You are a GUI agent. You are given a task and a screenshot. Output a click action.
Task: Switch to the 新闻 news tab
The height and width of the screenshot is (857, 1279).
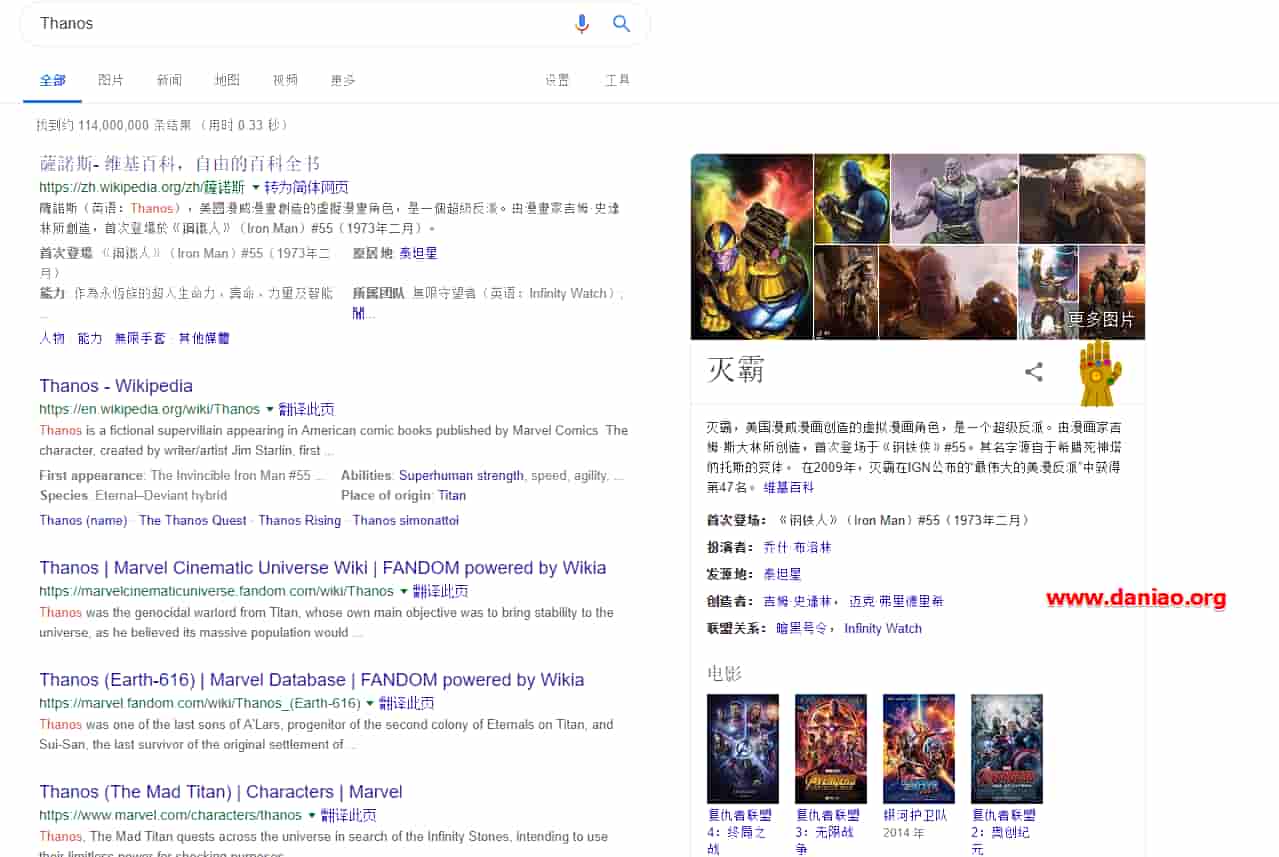169,80
